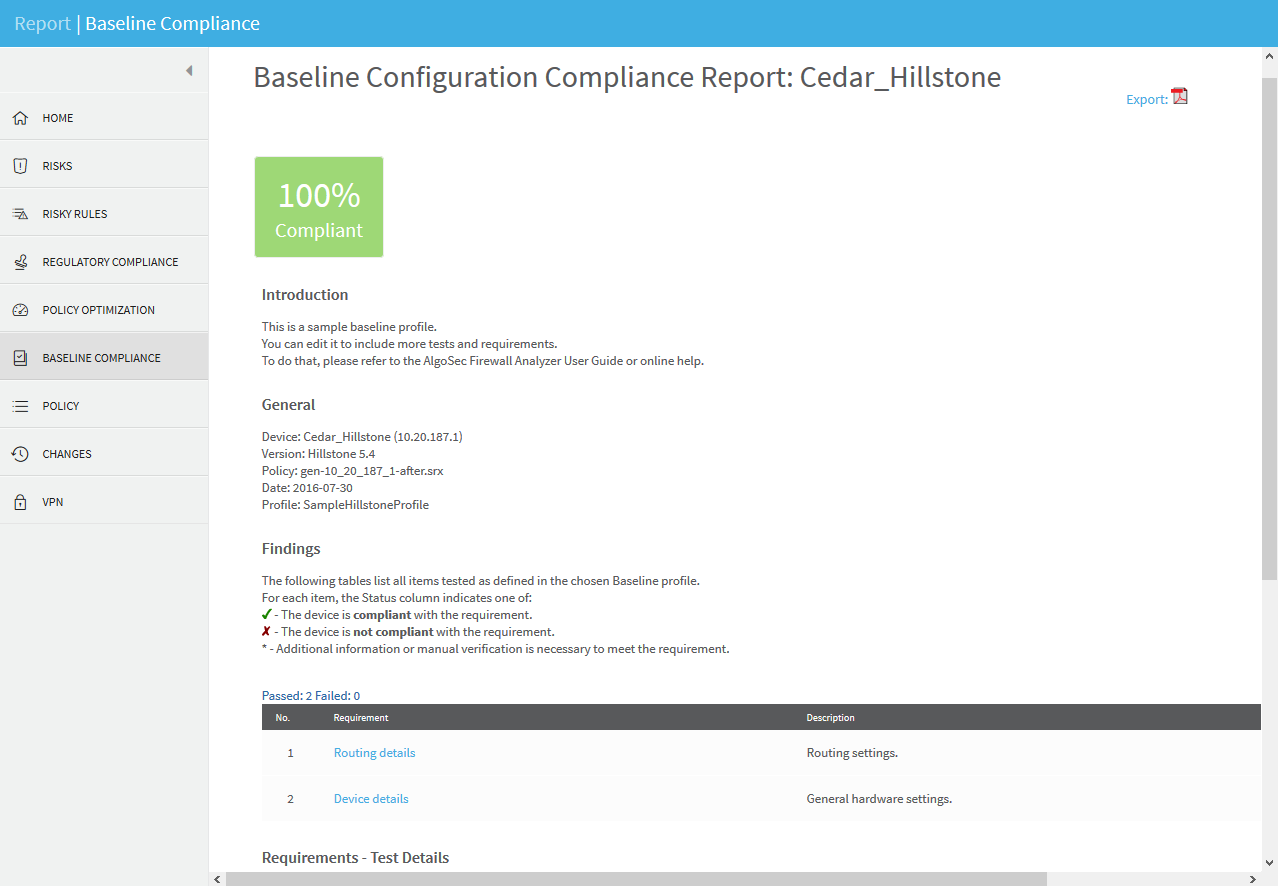Click the scroll right arrow button
Viewport: 1278px width, 886px height.
coord(1254,878)
